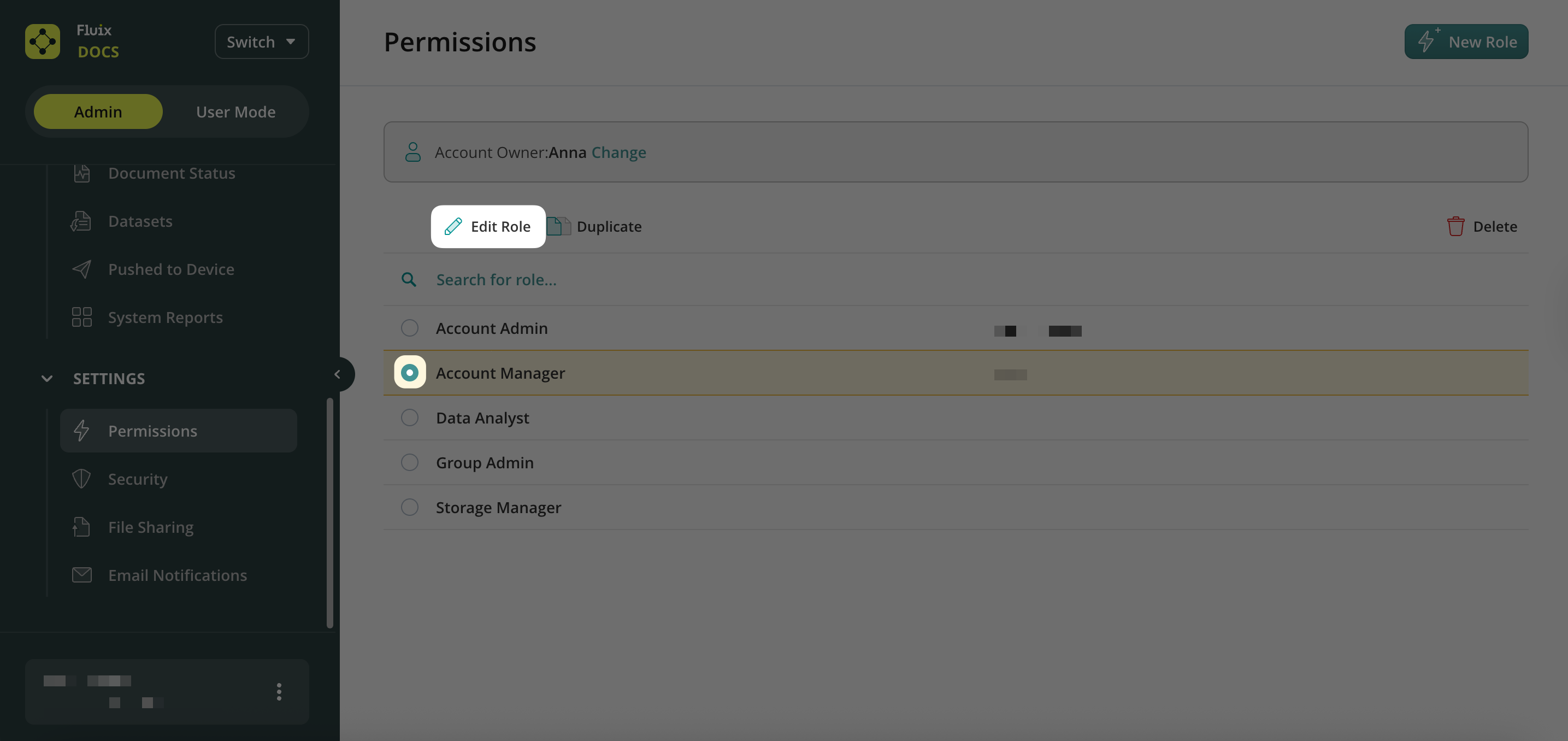Screen dimensions: 1568x741
Task: Select the Account Admin radio button
Action: coord(410,328)
